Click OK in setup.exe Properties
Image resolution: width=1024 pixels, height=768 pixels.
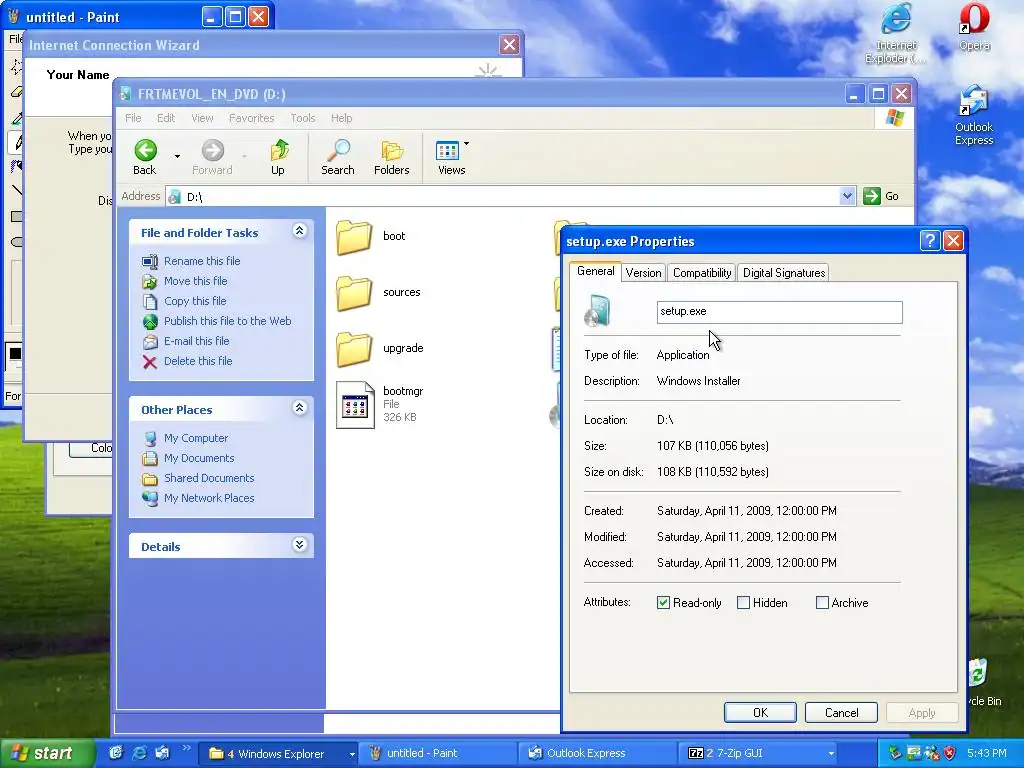760,712
